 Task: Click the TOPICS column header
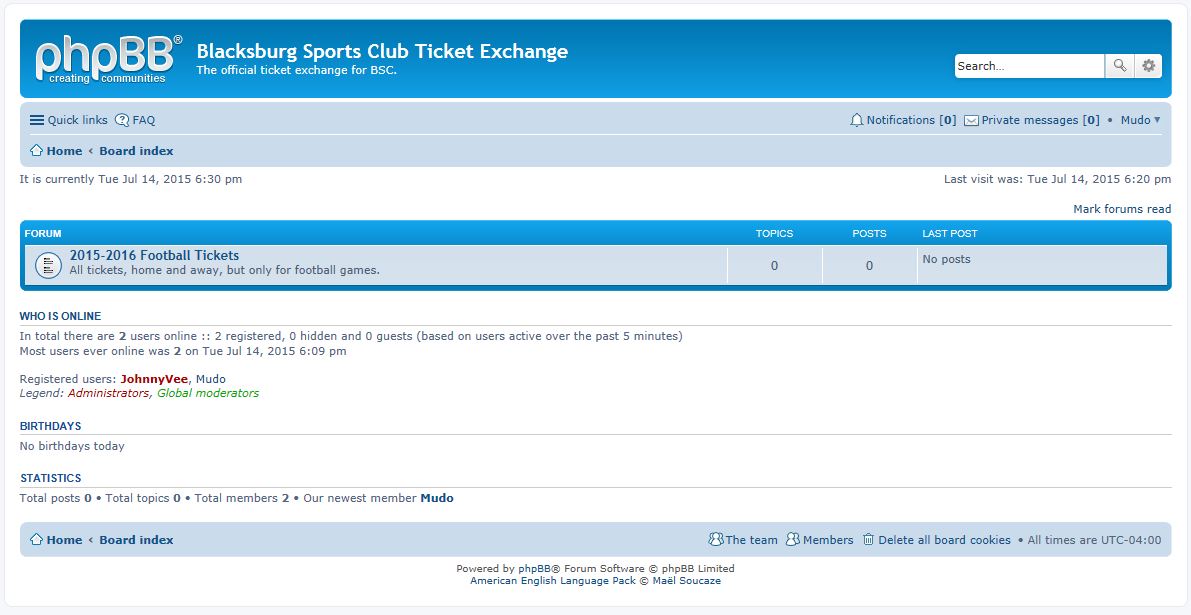pos(774,233)
